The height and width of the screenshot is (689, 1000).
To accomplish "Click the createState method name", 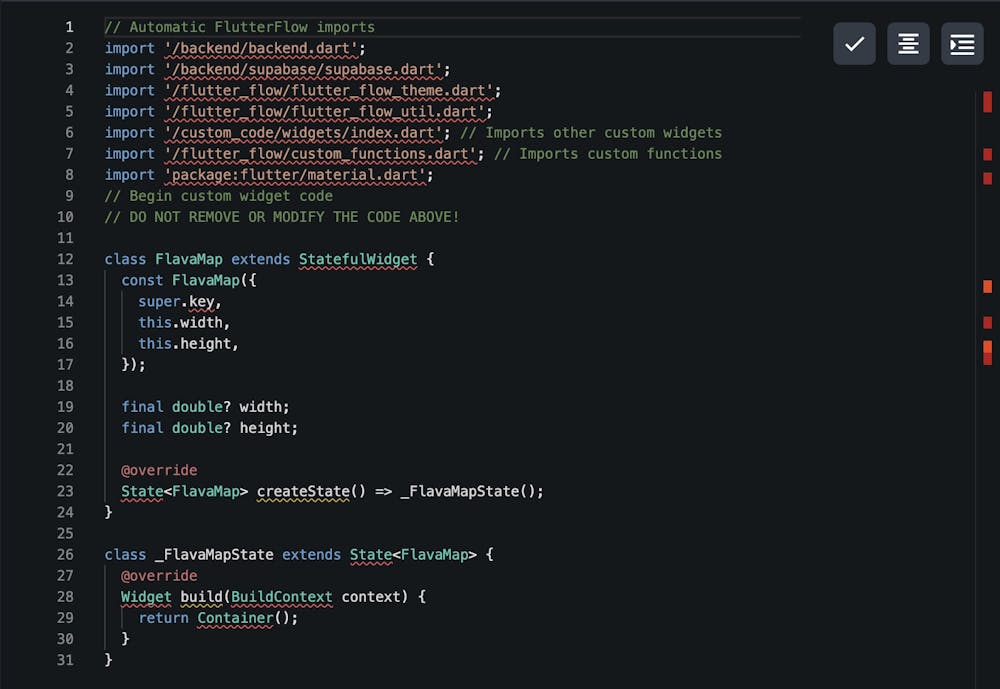I will (303, 491).
